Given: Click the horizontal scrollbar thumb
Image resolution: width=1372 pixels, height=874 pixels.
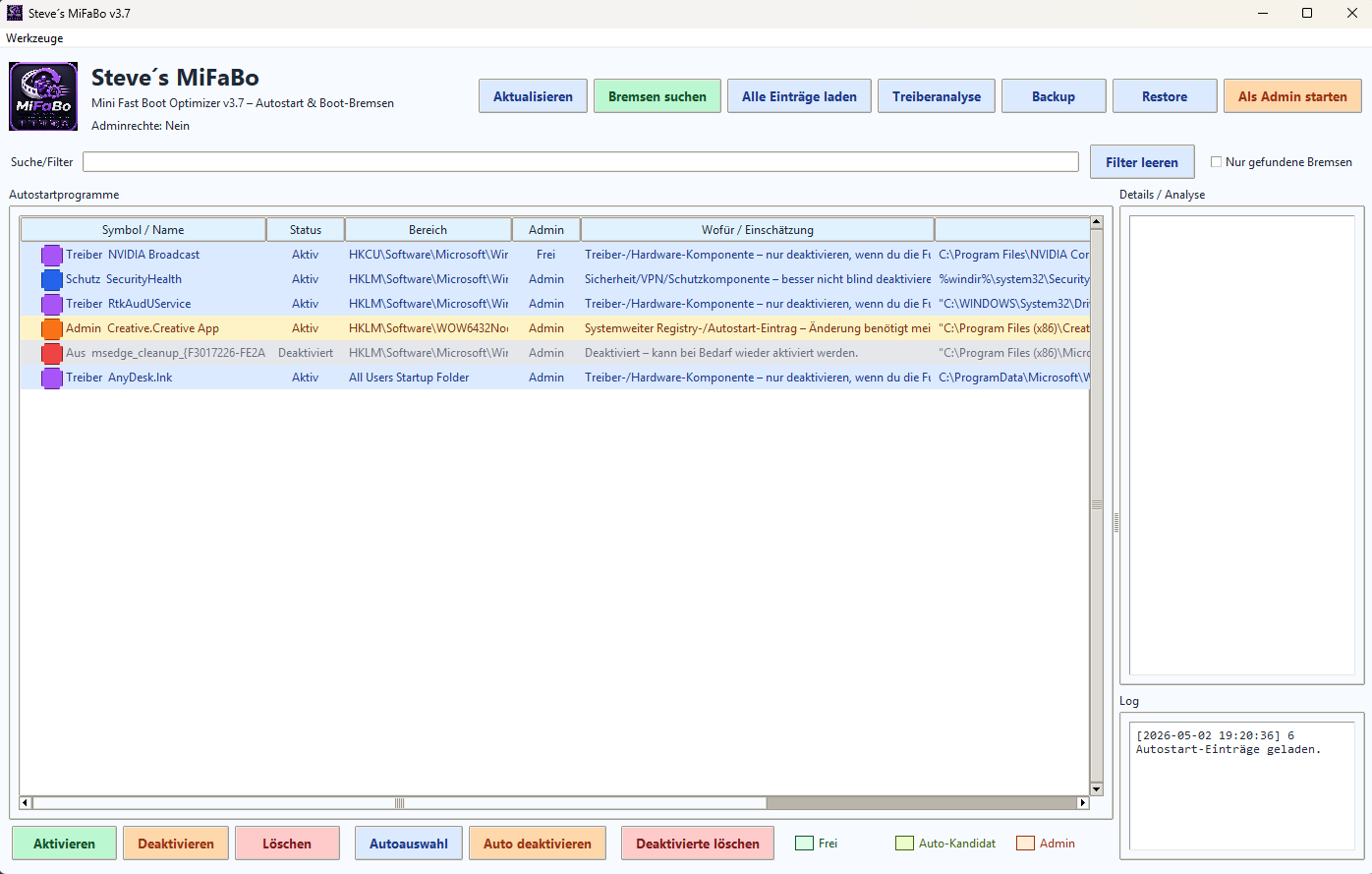Looking at the screenshot, I should click(399, 802).
